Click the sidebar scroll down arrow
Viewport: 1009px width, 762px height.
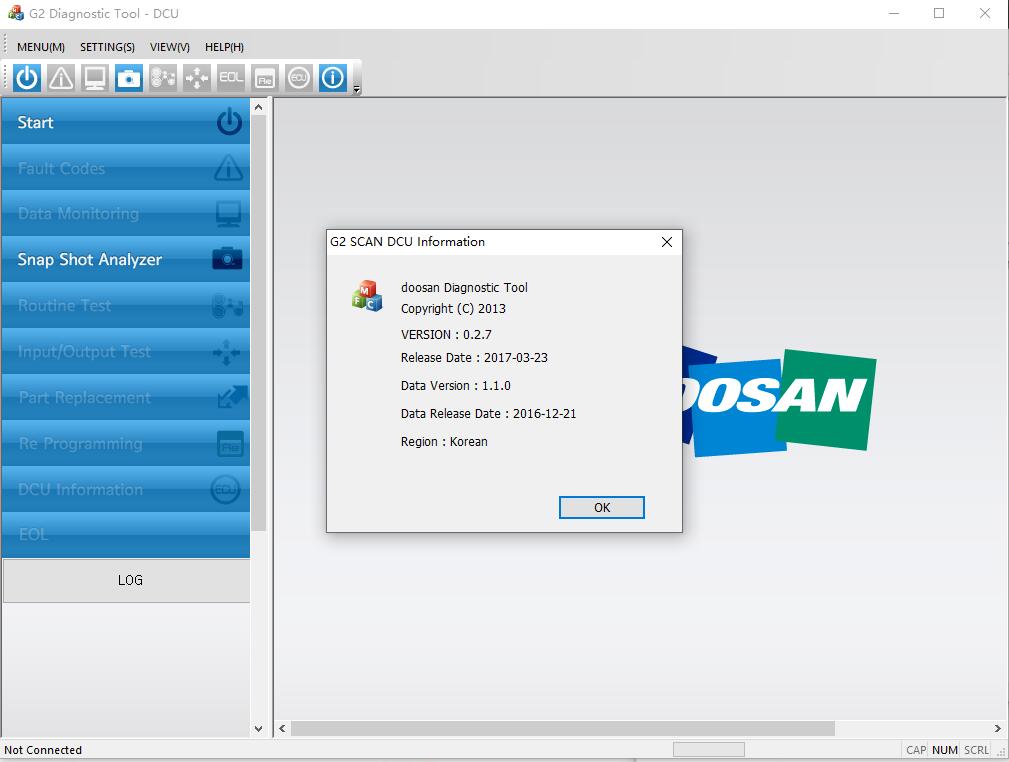259,729
